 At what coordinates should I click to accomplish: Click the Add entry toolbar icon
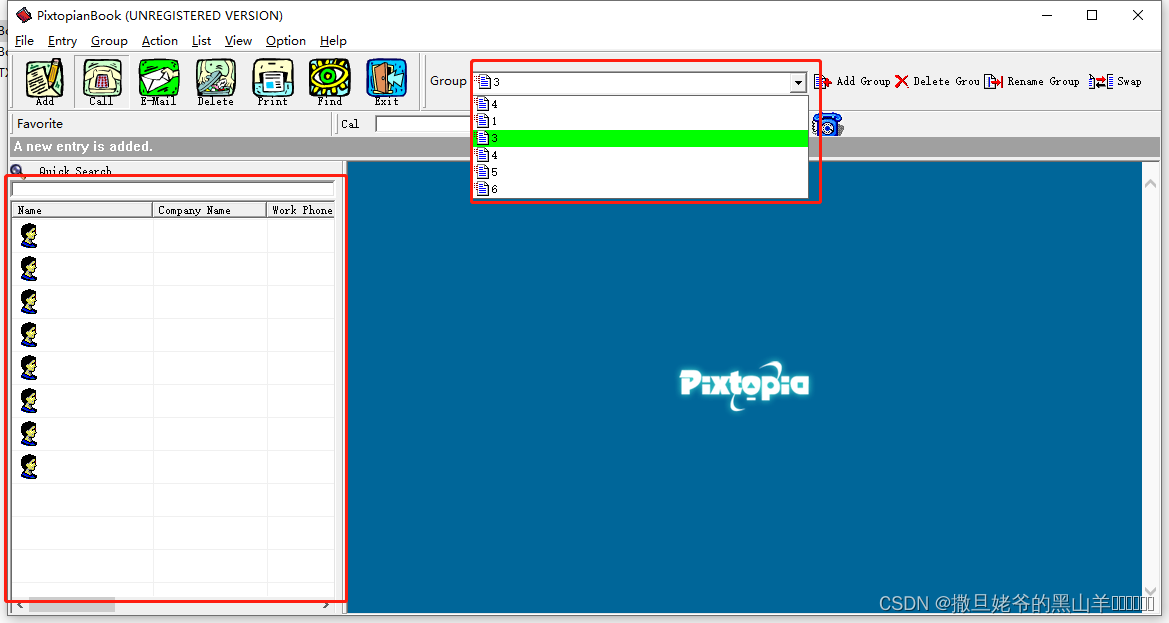tap(44, 81)
